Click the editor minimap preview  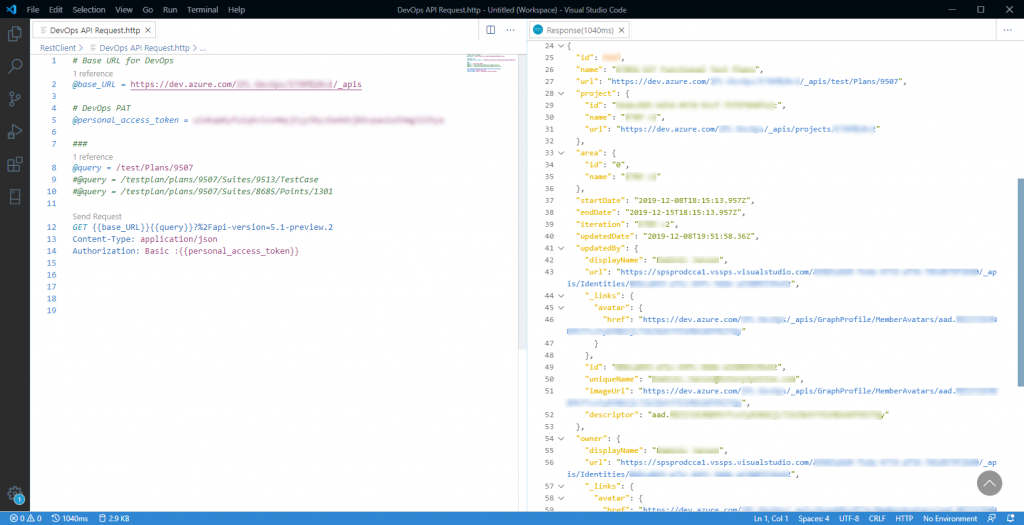tap(492, 64)
